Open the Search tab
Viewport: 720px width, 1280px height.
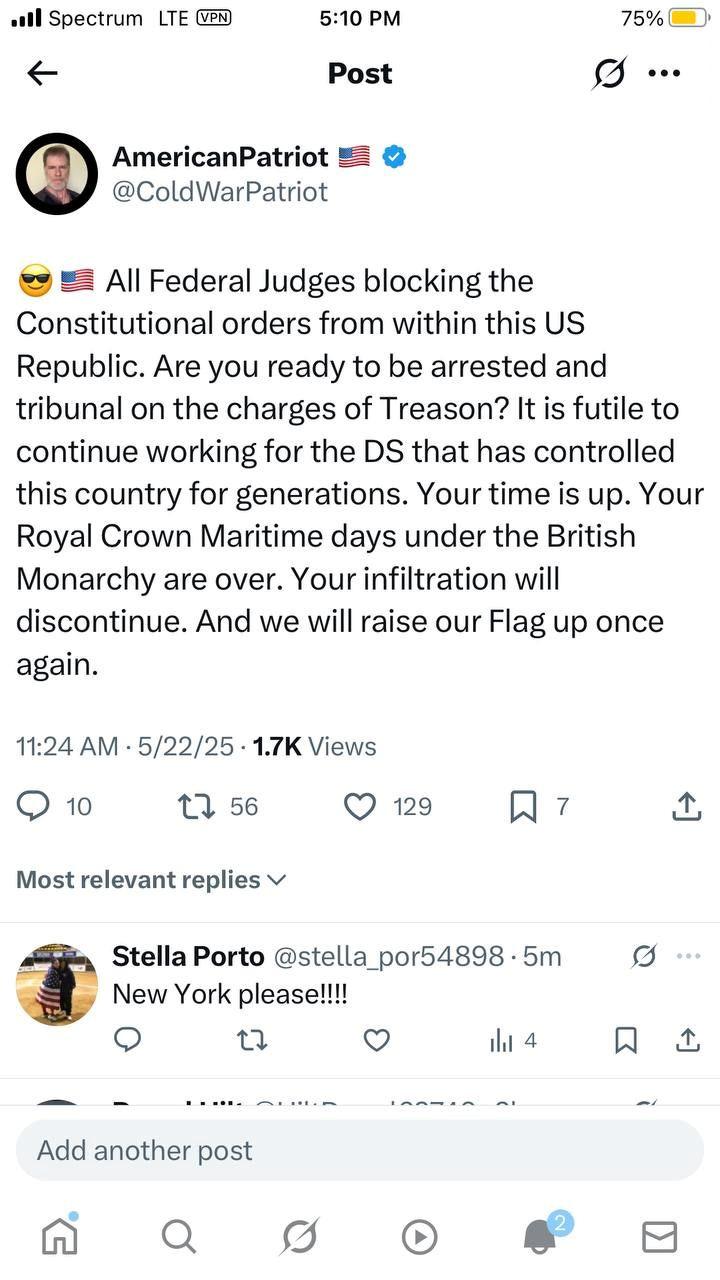point(178,1237)
